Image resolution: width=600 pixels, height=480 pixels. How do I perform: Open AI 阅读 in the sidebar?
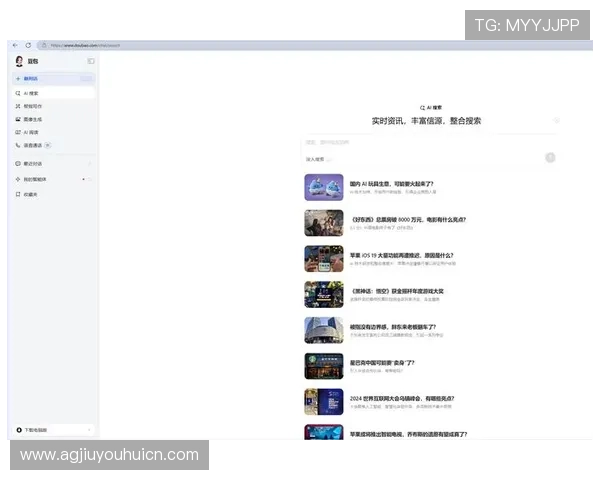[x=54, y=132]
